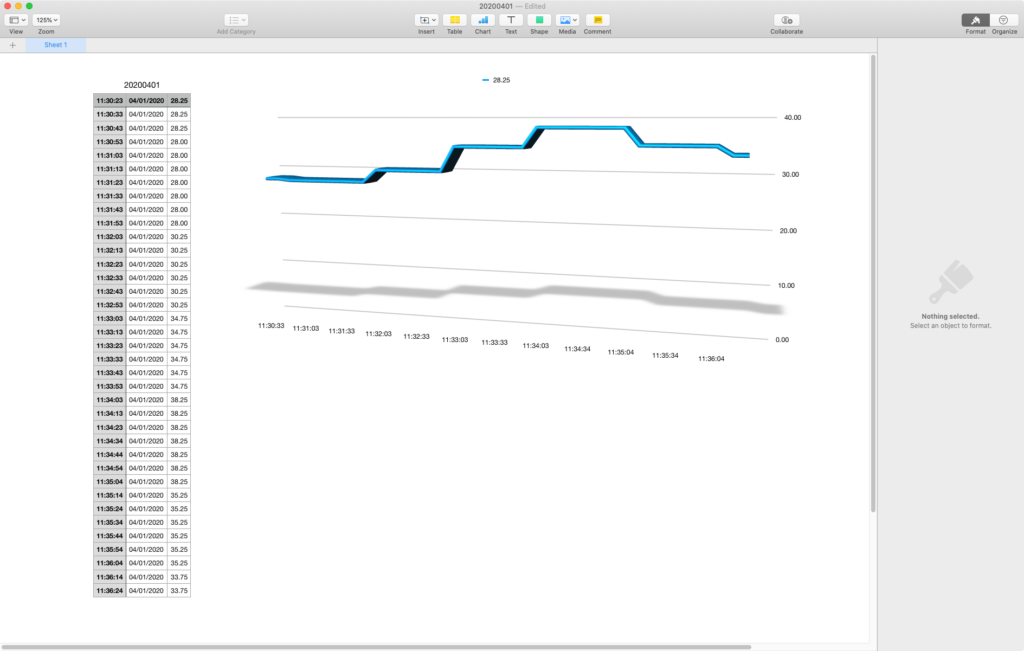The image size is (1024, 651).
Task: Open the Media dropdown in the toolbar
Action: tap(567, 20)
